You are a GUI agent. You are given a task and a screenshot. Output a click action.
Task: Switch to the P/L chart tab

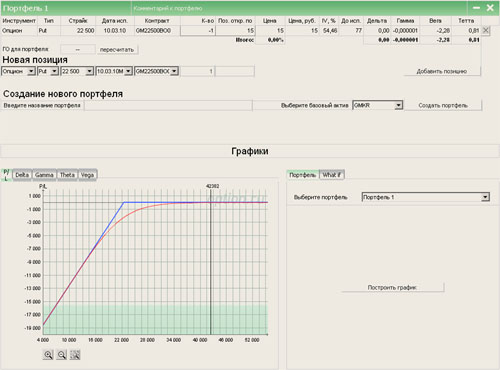[6, 175]
